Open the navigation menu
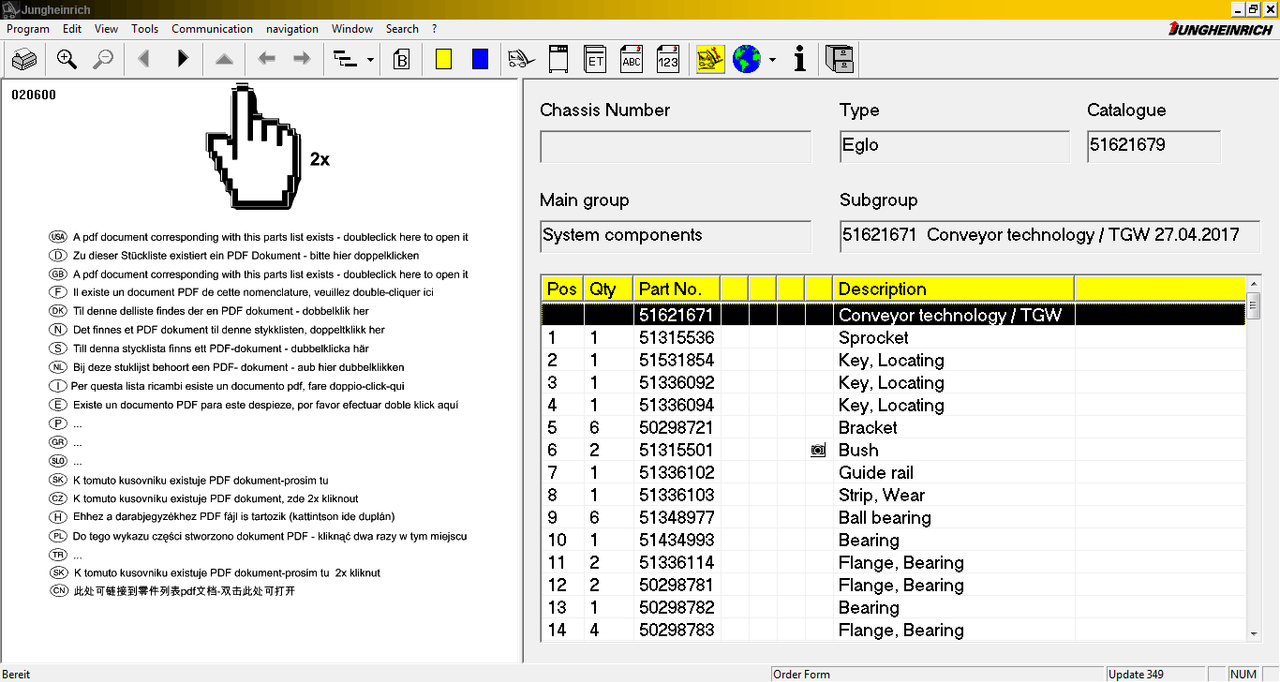1280x682 pixels. (292, 29)
